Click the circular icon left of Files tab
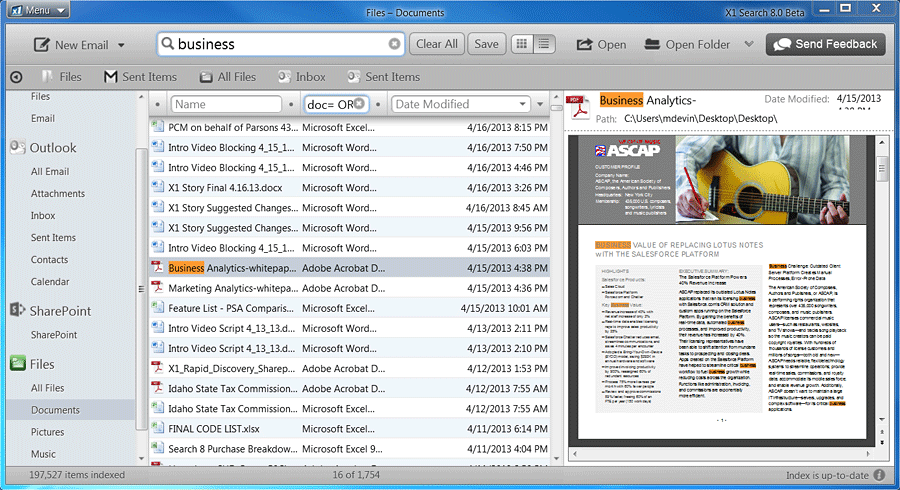 click(x=16, y=77)
